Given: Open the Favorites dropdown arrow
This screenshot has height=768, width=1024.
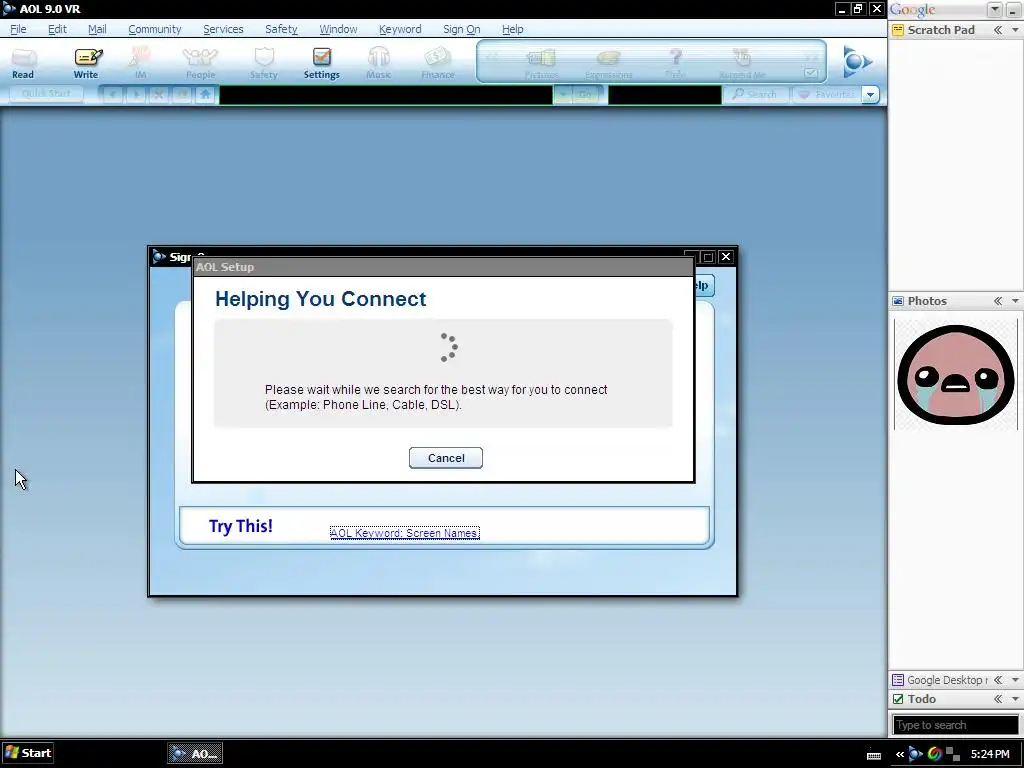Looking at the screenshot, I should 870,95.
